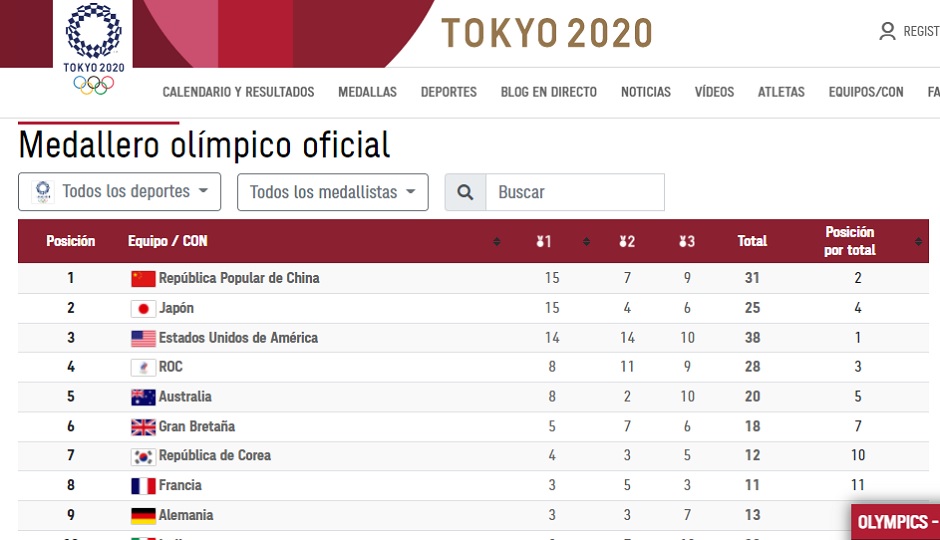Click the Tokyo 2020 Olympic logo
Screen dimensions: 940x540
[x=94, y=49]
